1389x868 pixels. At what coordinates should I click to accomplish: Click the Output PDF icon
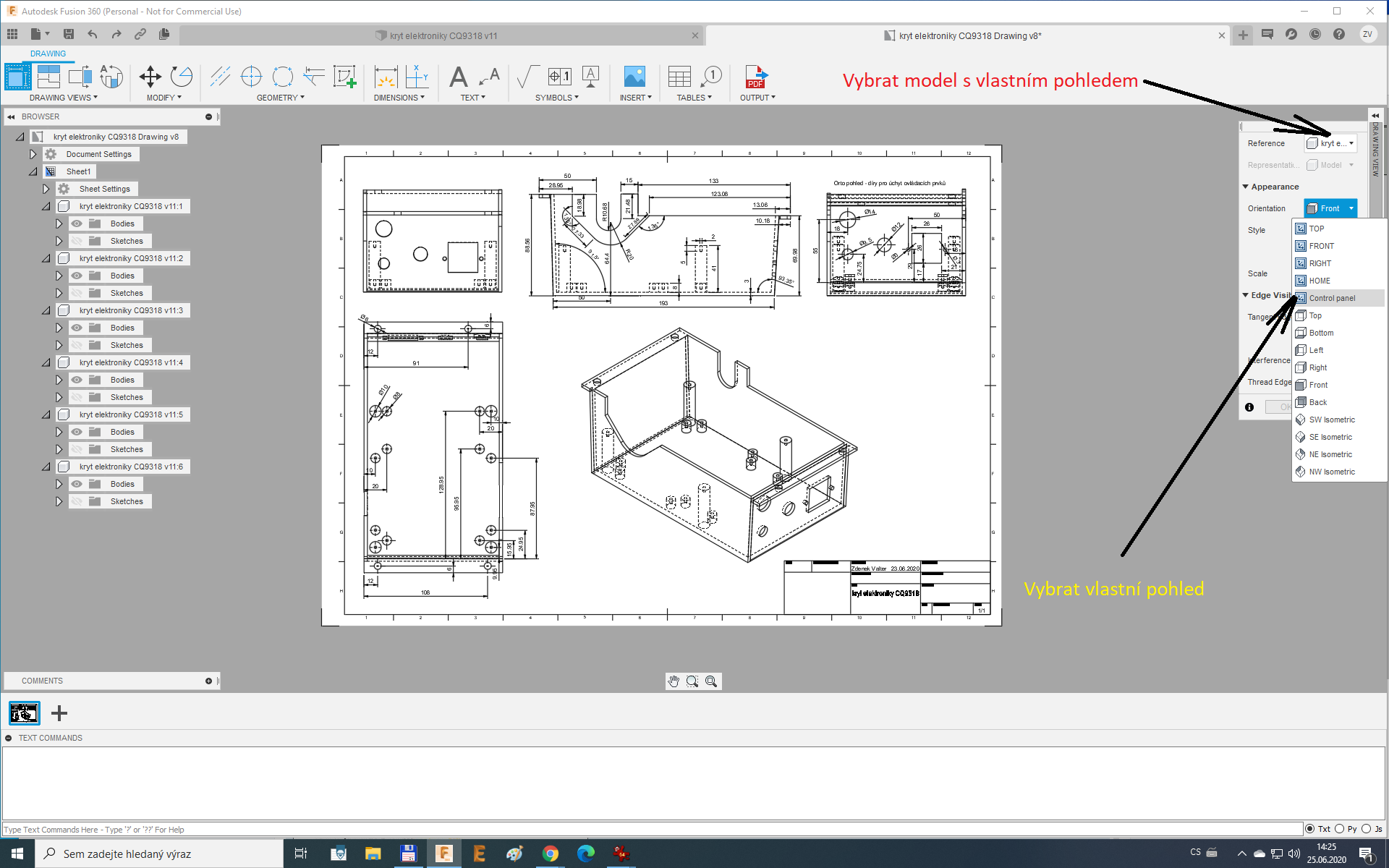click(756, 77)
